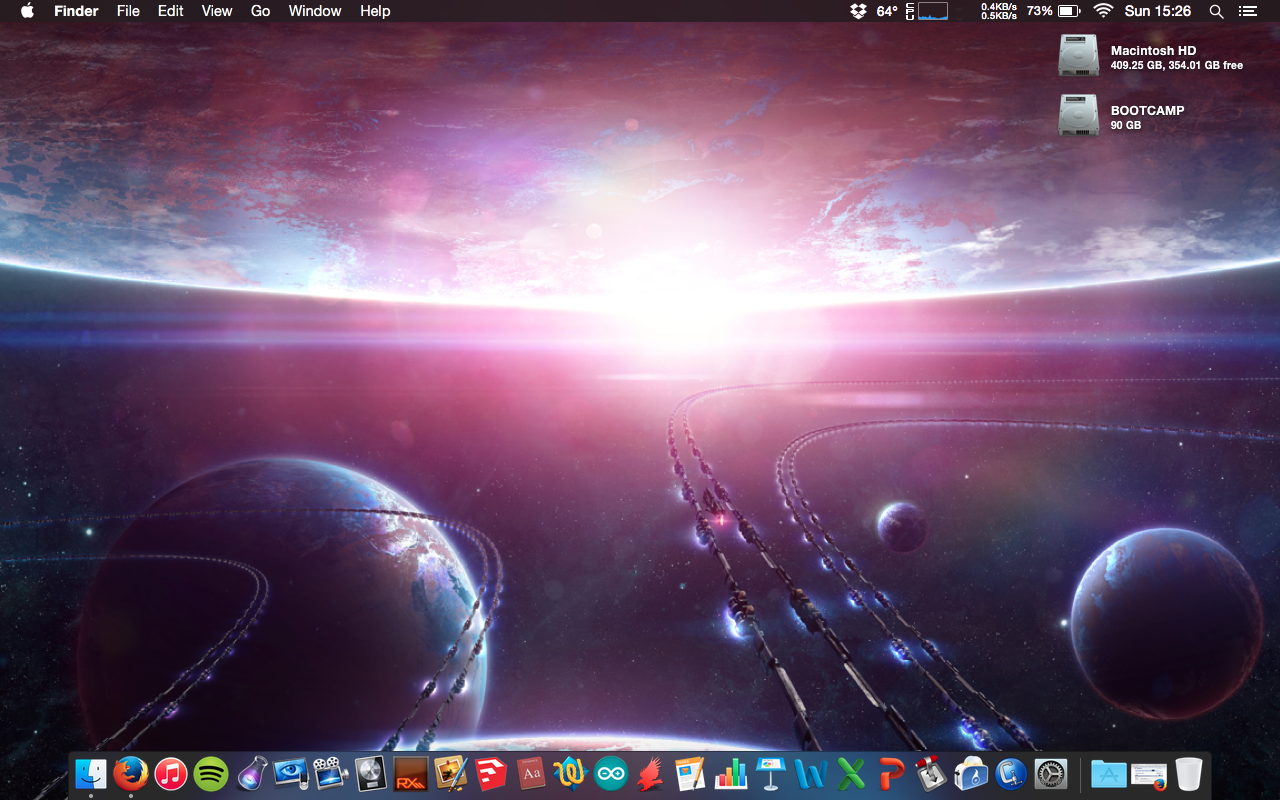
Task: Launch Keynote from the Dock
Action: [771, 773]
